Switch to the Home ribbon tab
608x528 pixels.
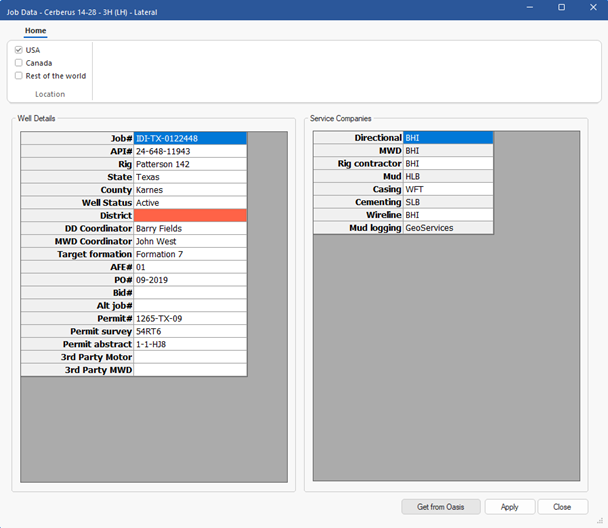35,31
